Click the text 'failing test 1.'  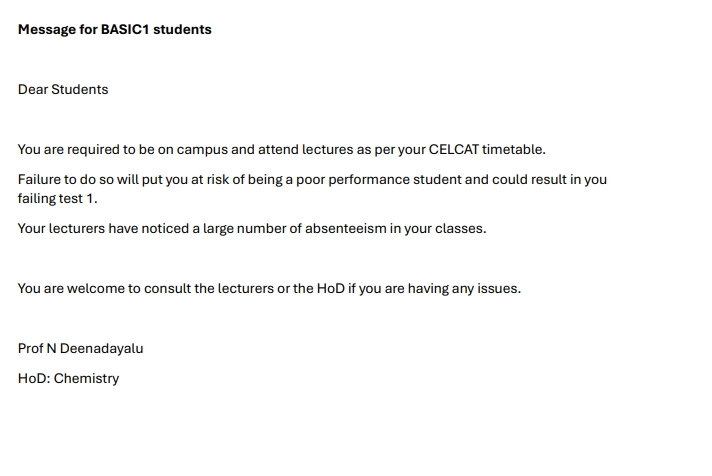(x=58, y=199)
